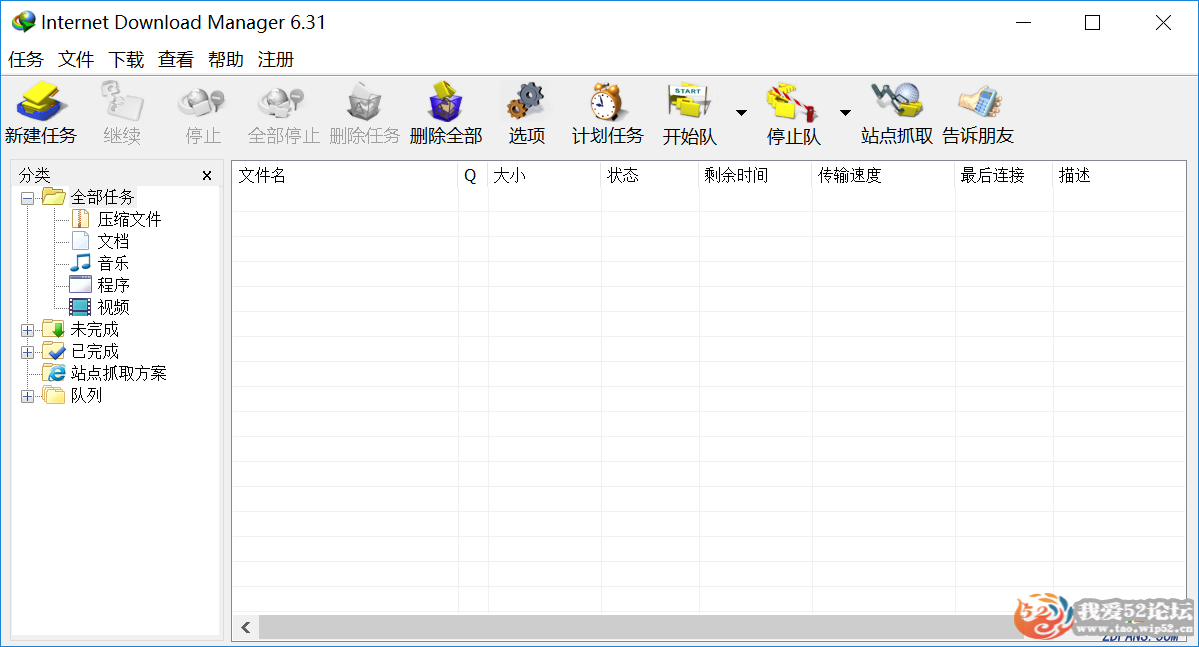Select 未完成 folder in tree
1199x647 pixels.
[95, 330]
